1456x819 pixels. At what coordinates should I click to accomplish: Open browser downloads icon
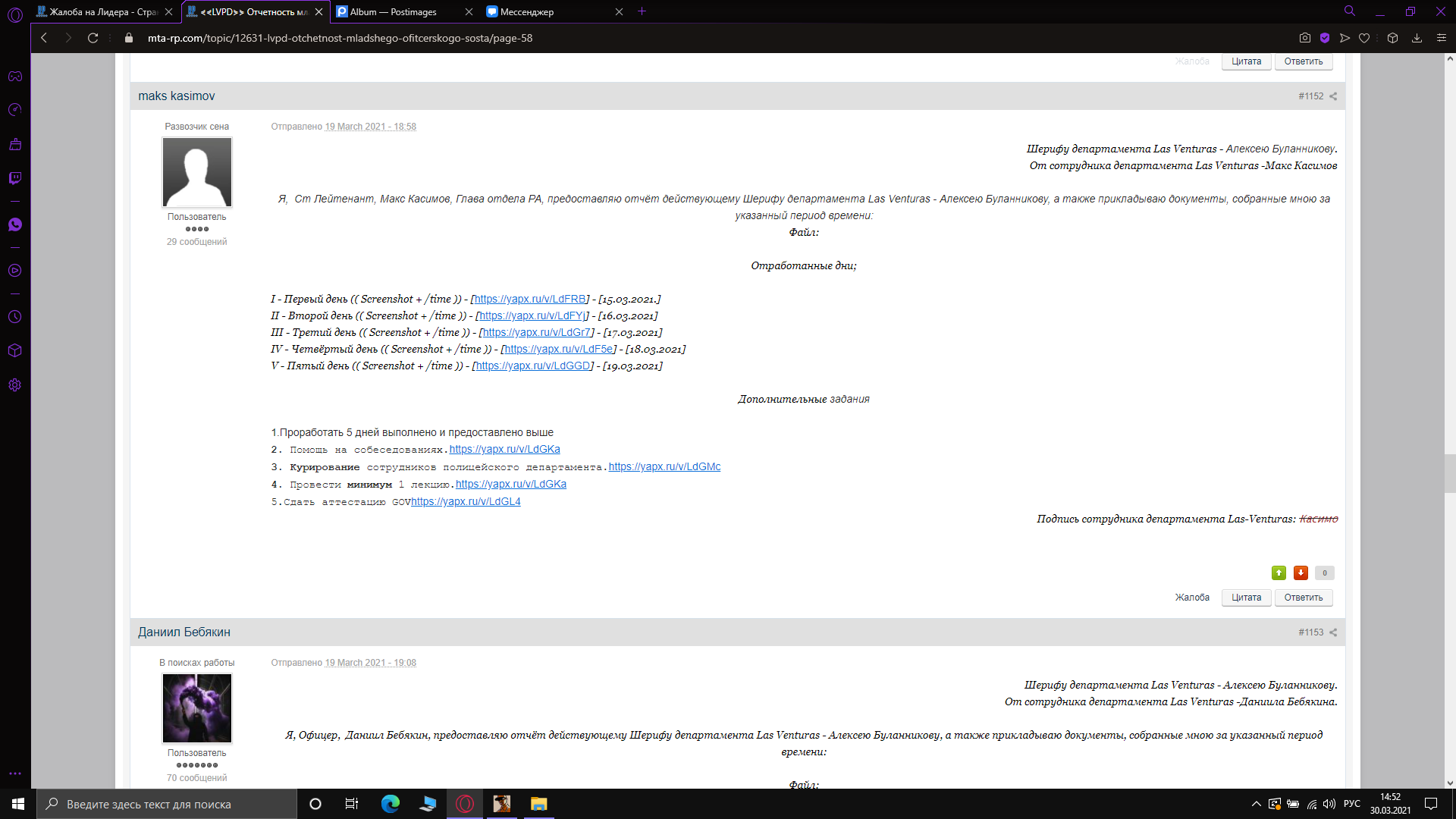(1417, 38)
